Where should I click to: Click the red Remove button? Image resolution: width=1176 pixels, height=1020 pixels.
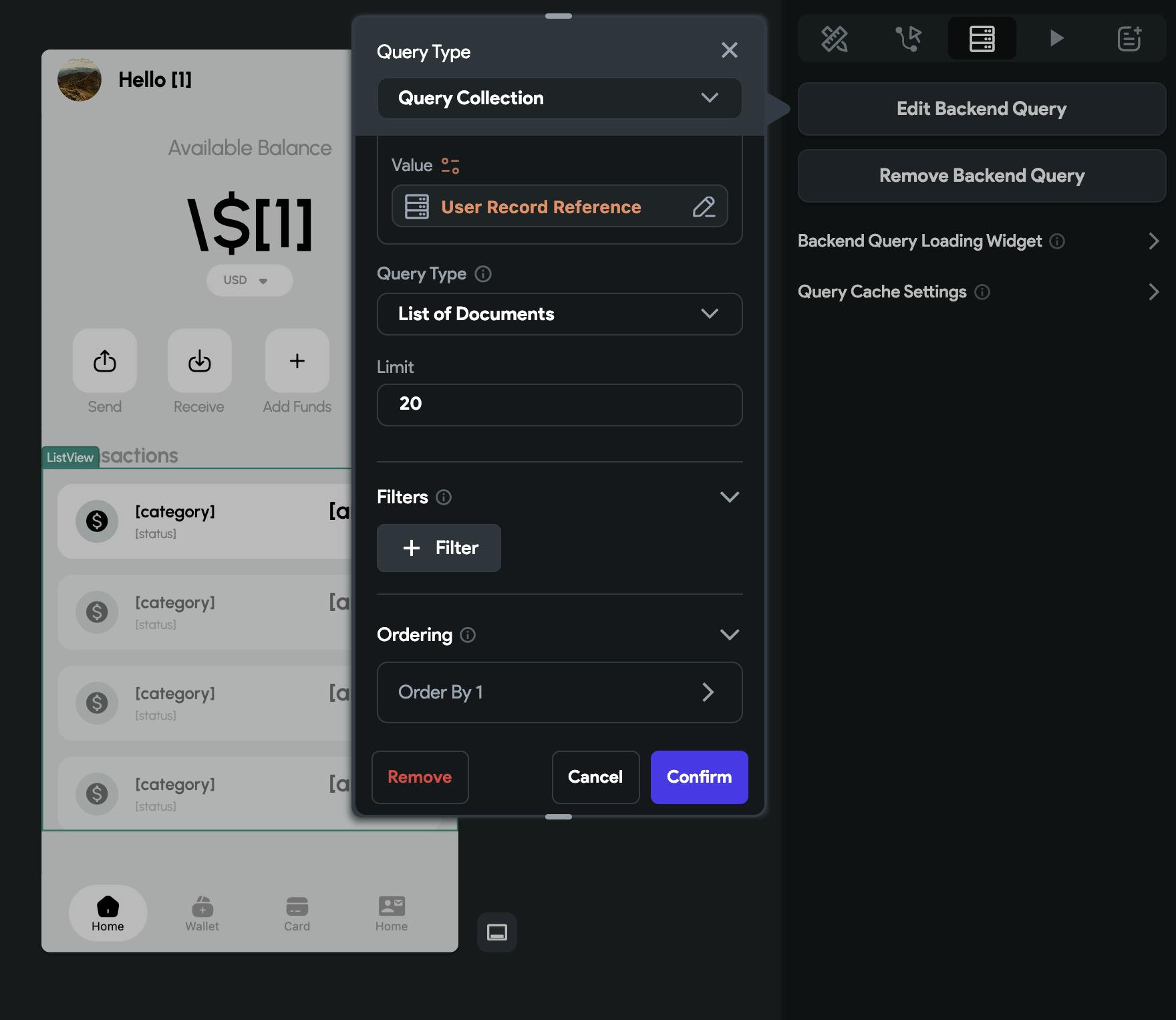(420, 777)
